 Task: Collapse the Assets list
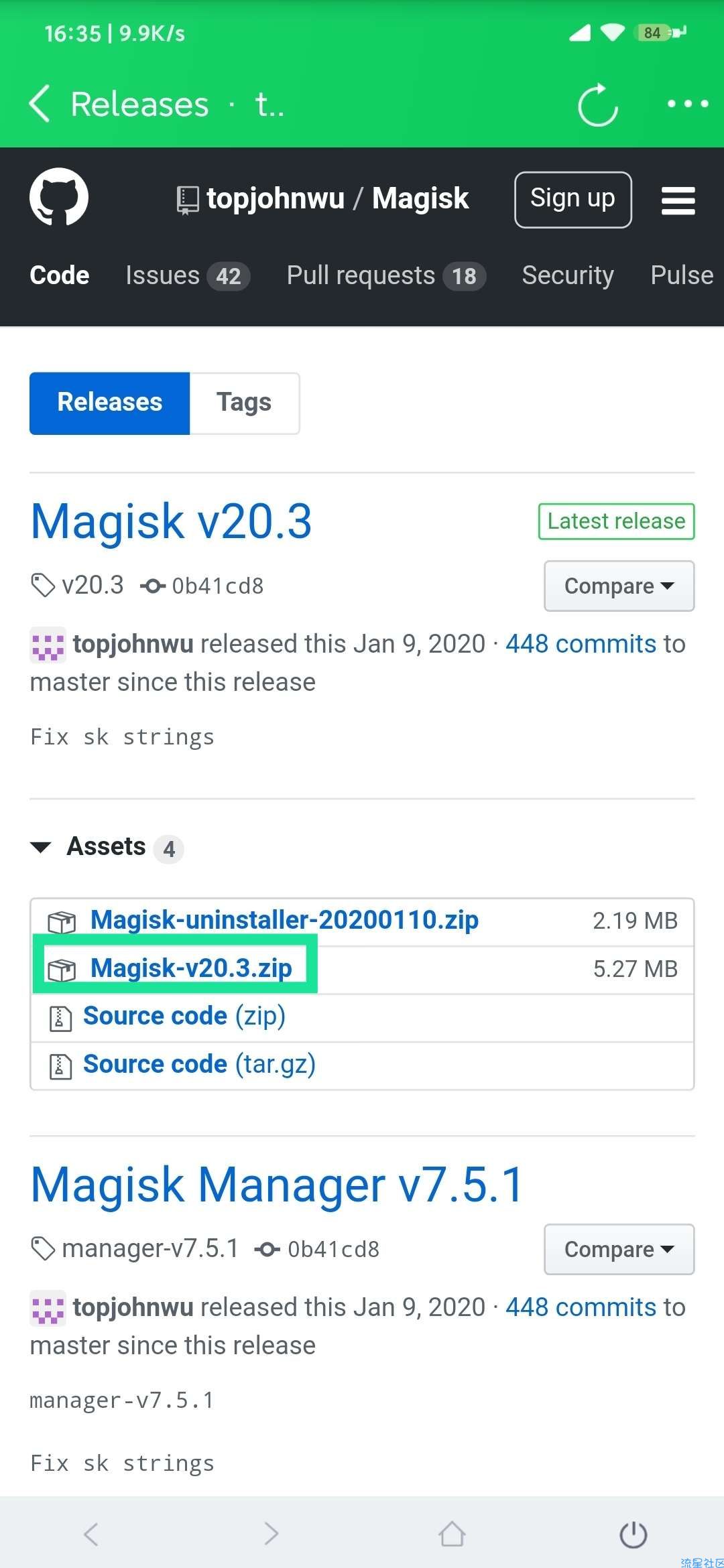point(41,848)
